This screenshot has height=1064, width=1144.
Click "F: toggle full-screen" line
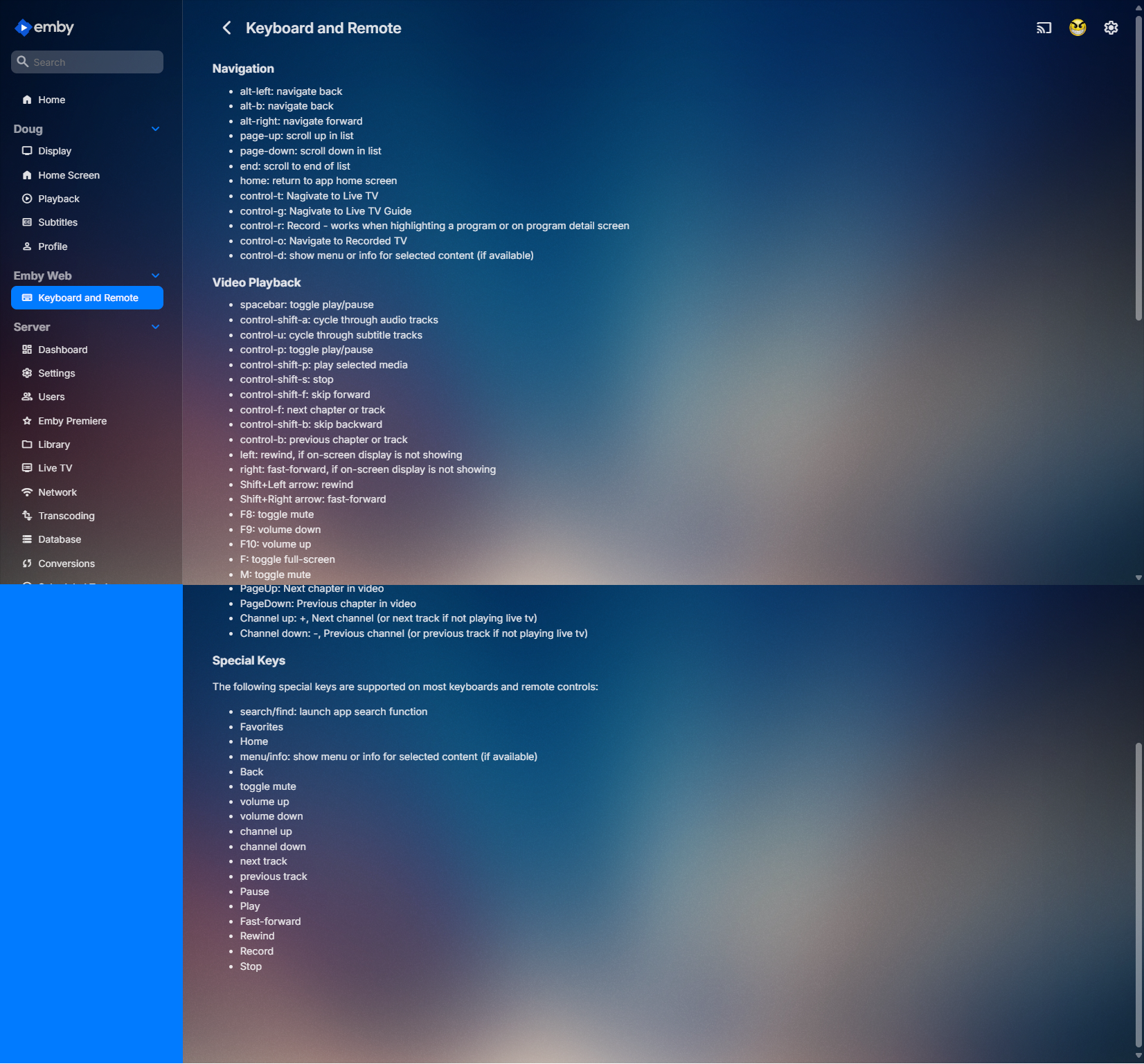[287, 559]
